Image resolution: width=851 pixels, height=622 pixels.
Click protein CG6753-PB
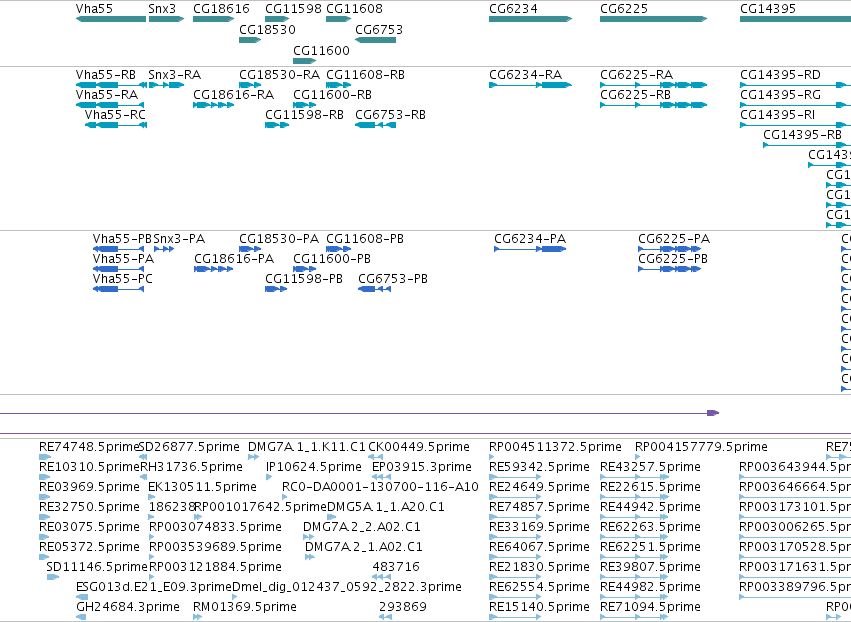[x=393, y=279]
